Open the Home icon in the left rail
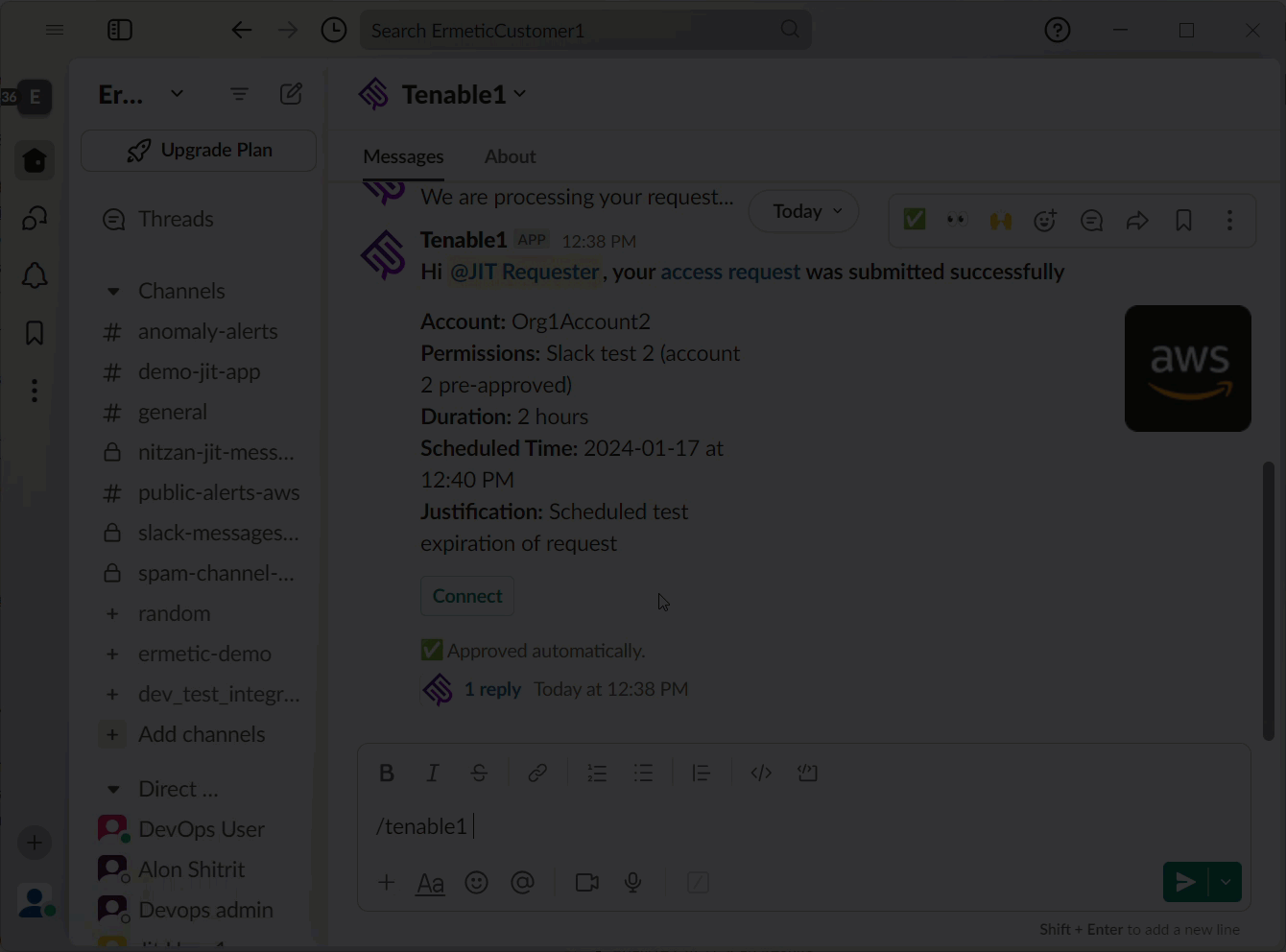 coord(35,160)
